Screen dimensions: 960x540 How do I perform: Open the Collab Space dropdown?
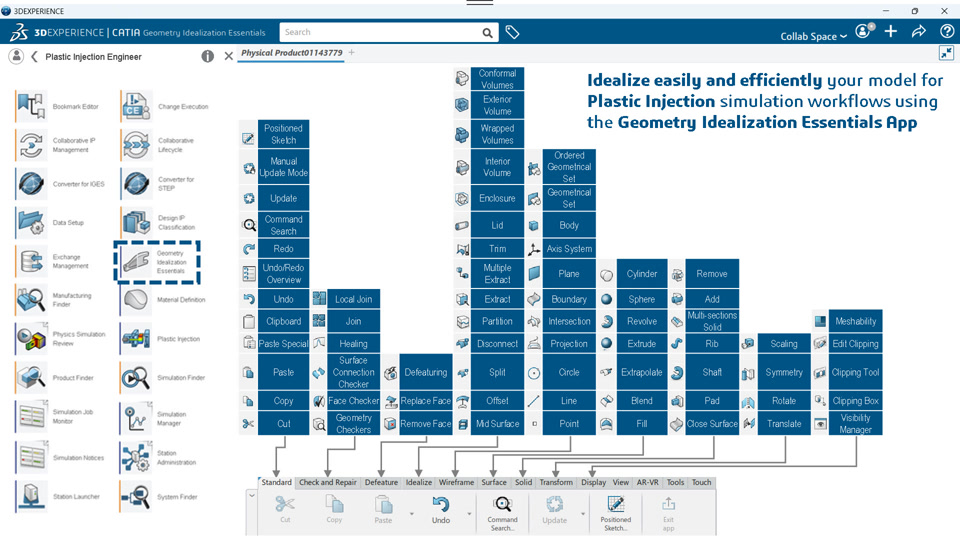point(814,36)
